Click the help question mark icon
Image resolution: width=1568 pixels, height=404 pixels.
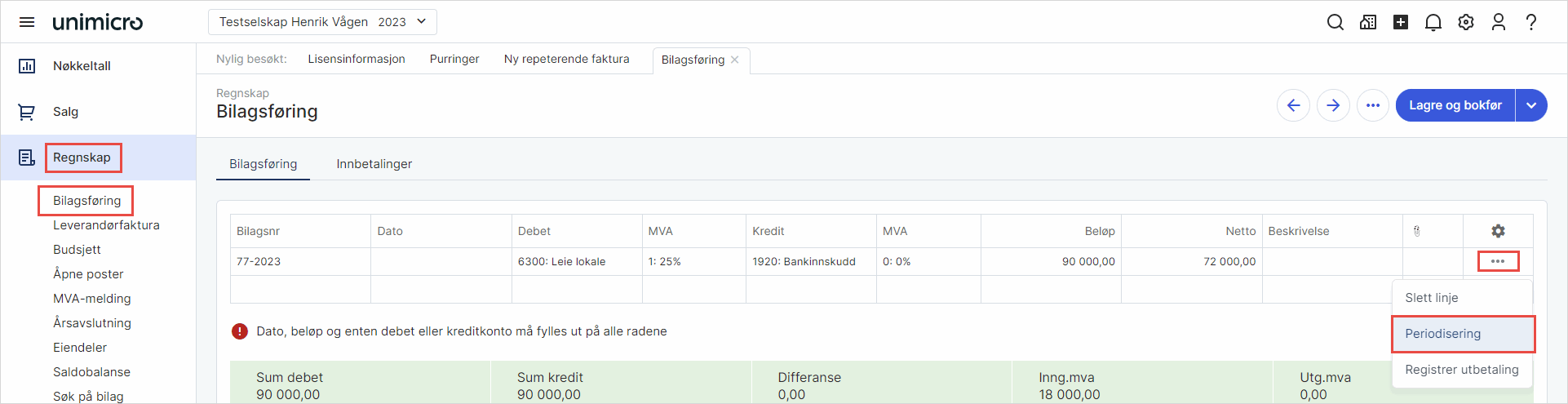pos(1531,22)
